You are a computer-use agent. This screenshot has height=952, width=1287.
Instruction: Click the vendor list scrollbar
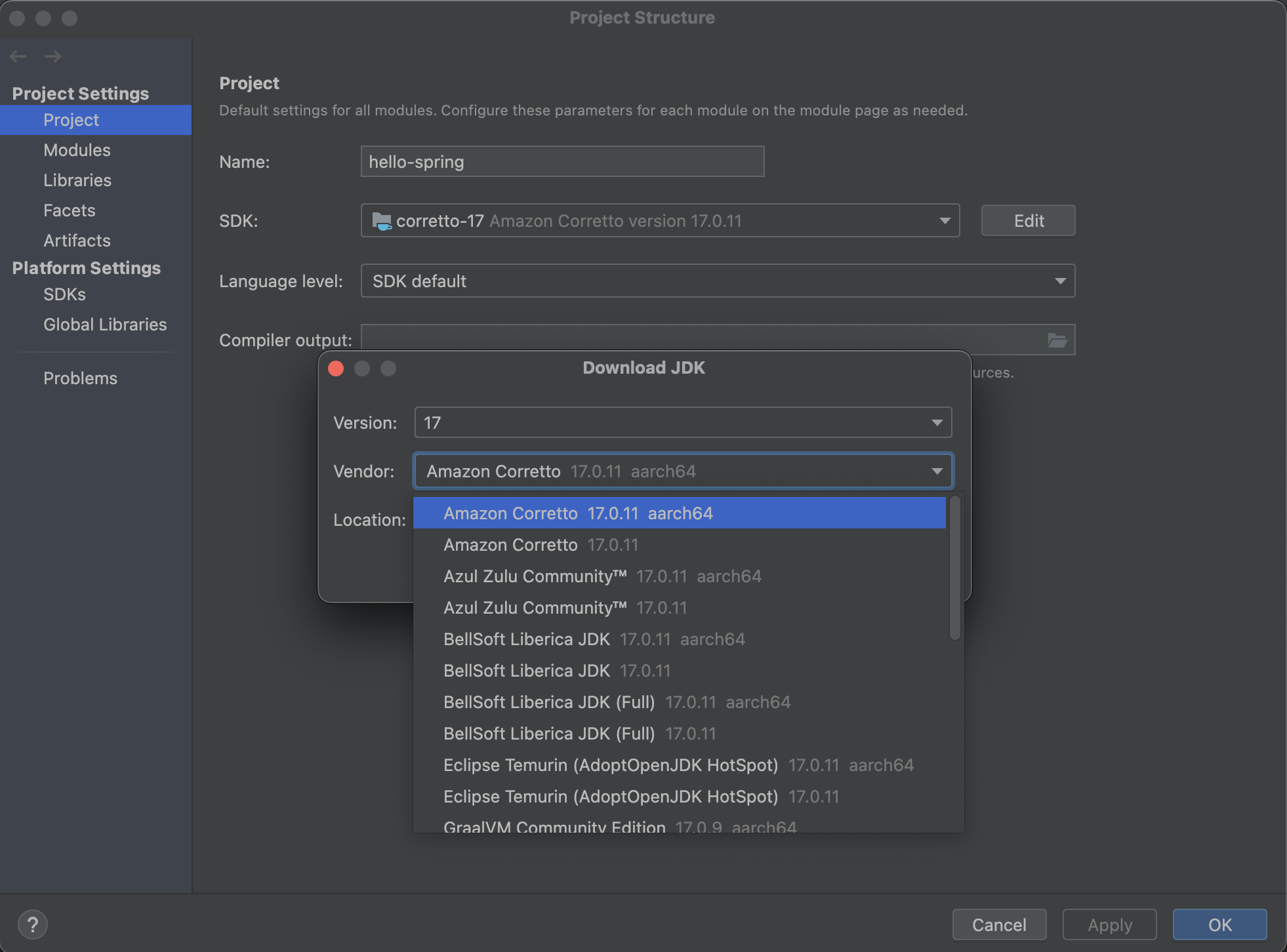tap(955, 568)
